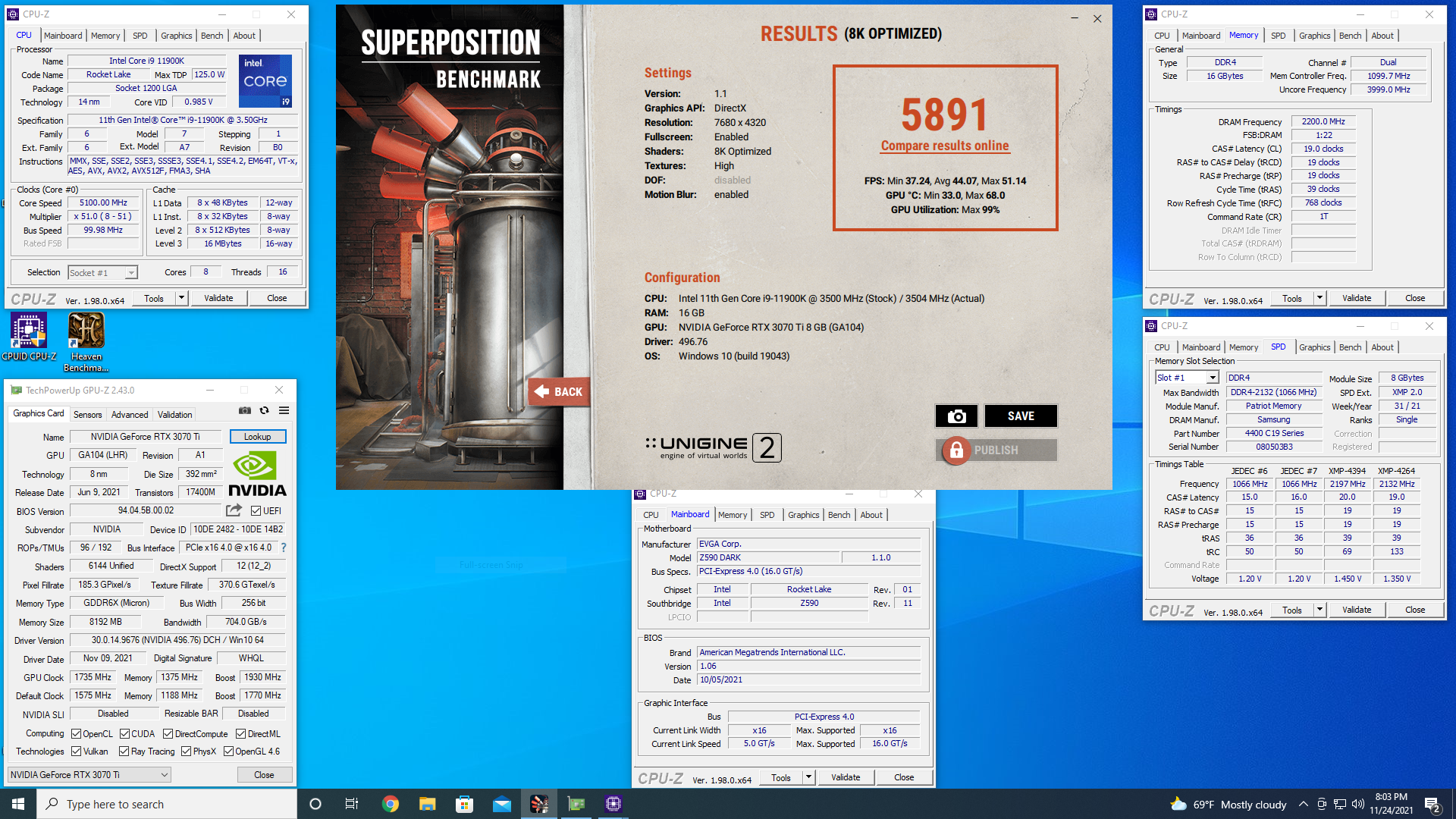The height and width of the screenshot is (819, 1456).
Task: Click Bus Interface question mark in GPU-Z
Action: pyautogui.click(x=284, y=548)
